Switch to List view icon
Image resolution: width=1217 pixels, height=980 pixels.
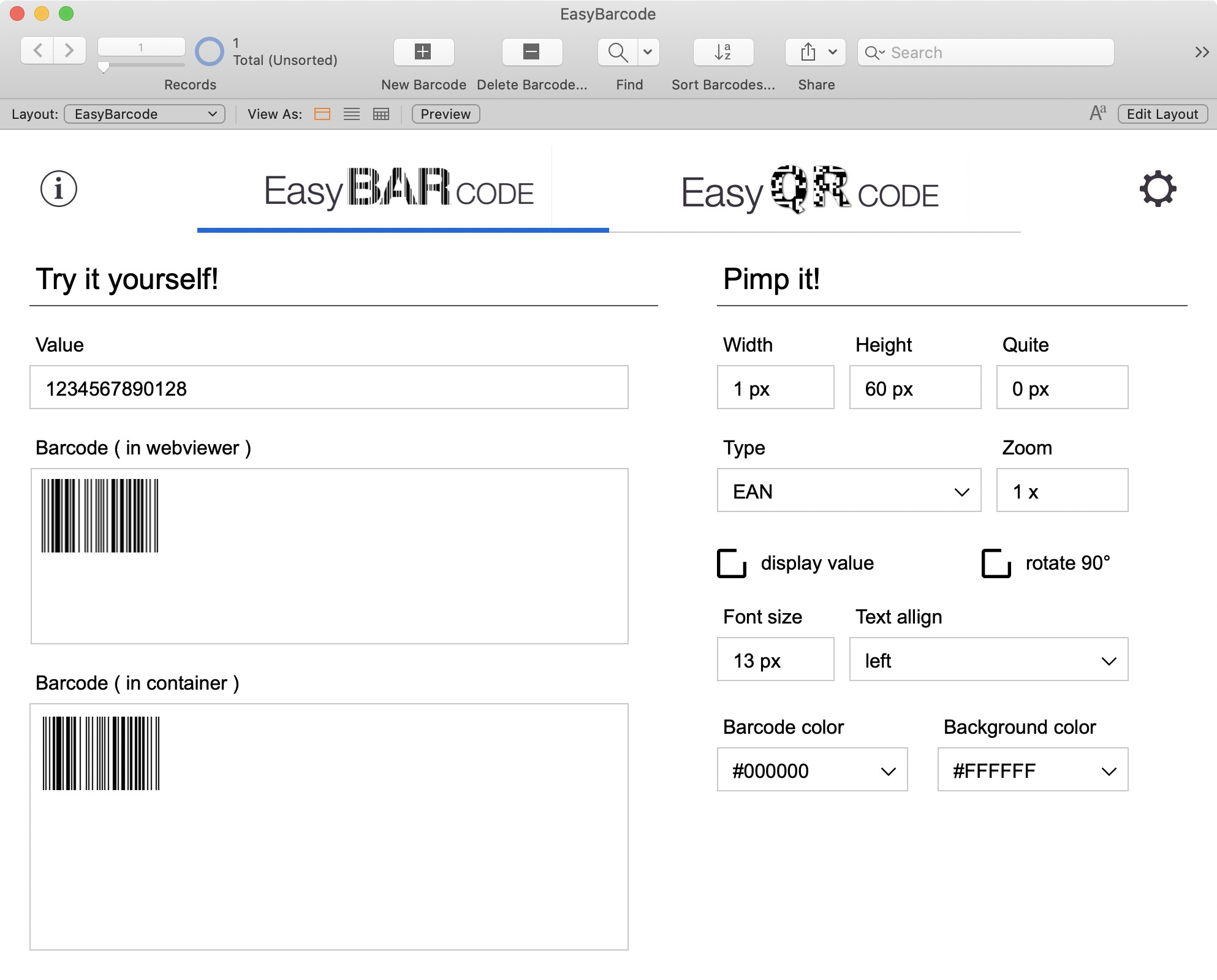tap(352, 114)
